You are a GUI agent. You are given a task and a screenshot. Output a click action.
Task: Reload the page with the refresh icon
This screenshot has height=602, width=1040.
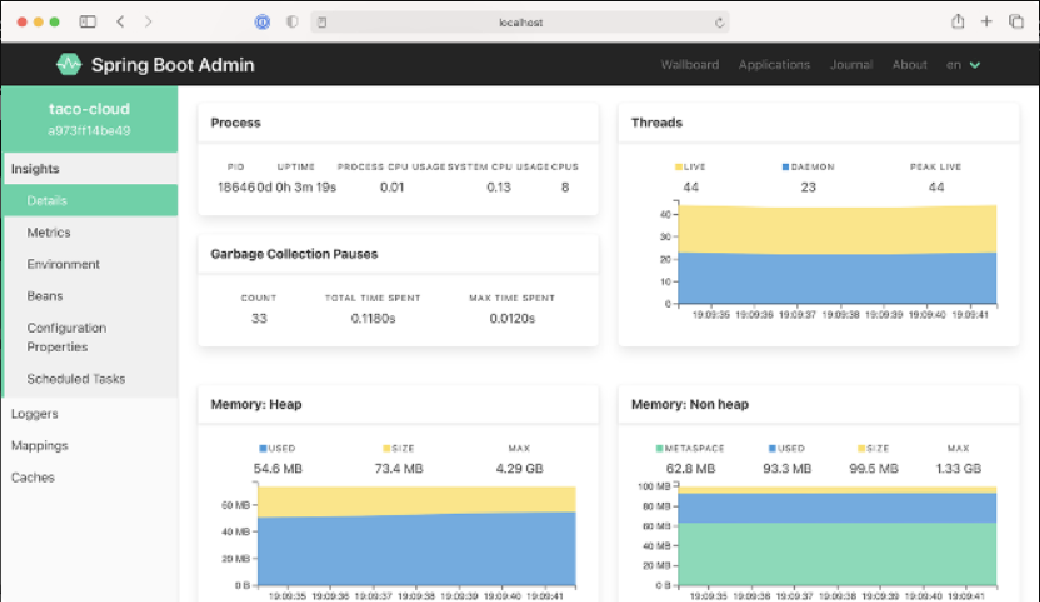pos(720,23)
